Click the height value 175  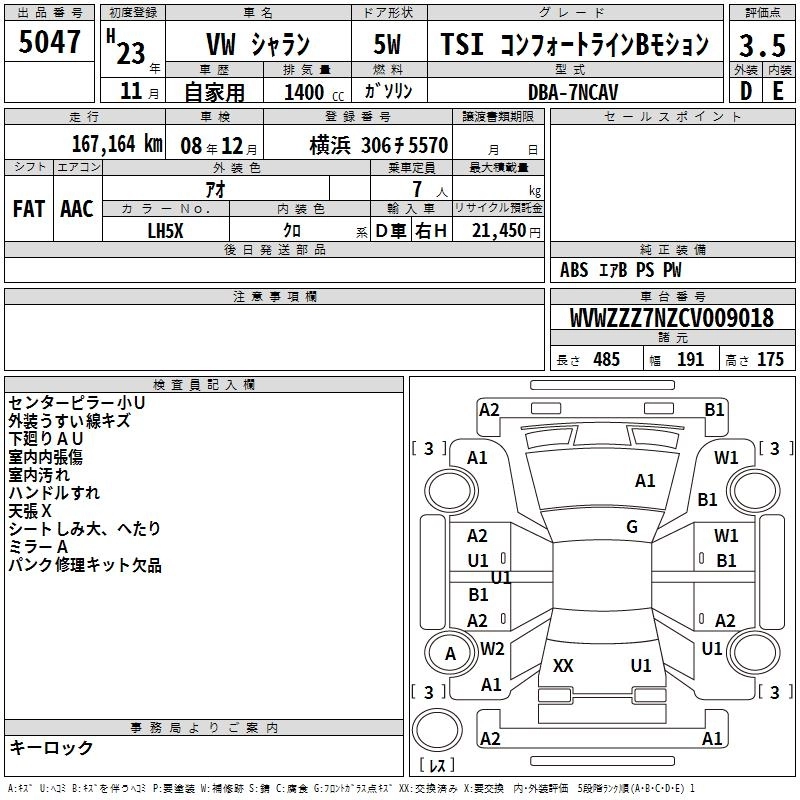coord(770,359)
